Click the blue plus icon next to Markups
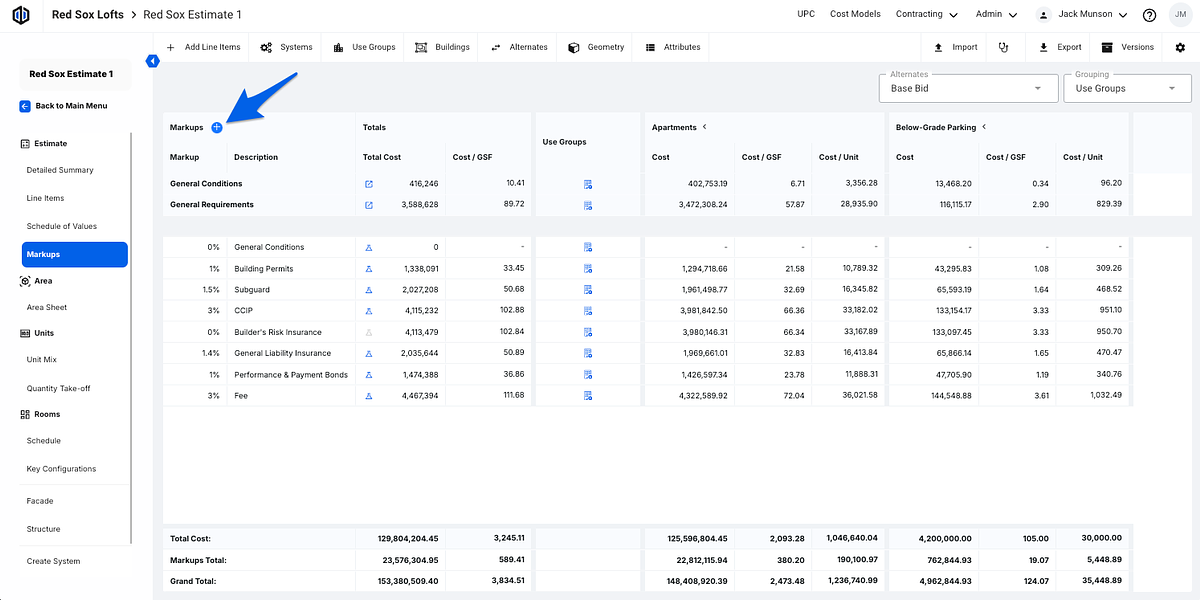 coord(217,127)
